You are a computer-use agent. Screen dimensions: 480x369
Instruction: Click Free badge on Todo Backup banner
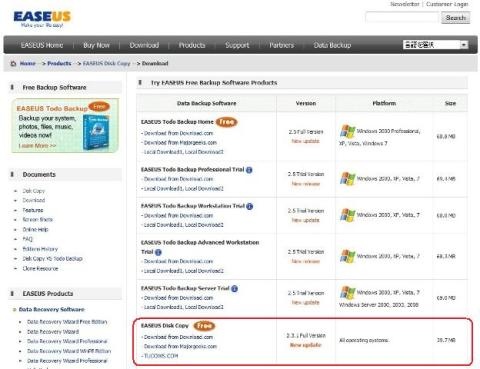[x=99, y=107]
